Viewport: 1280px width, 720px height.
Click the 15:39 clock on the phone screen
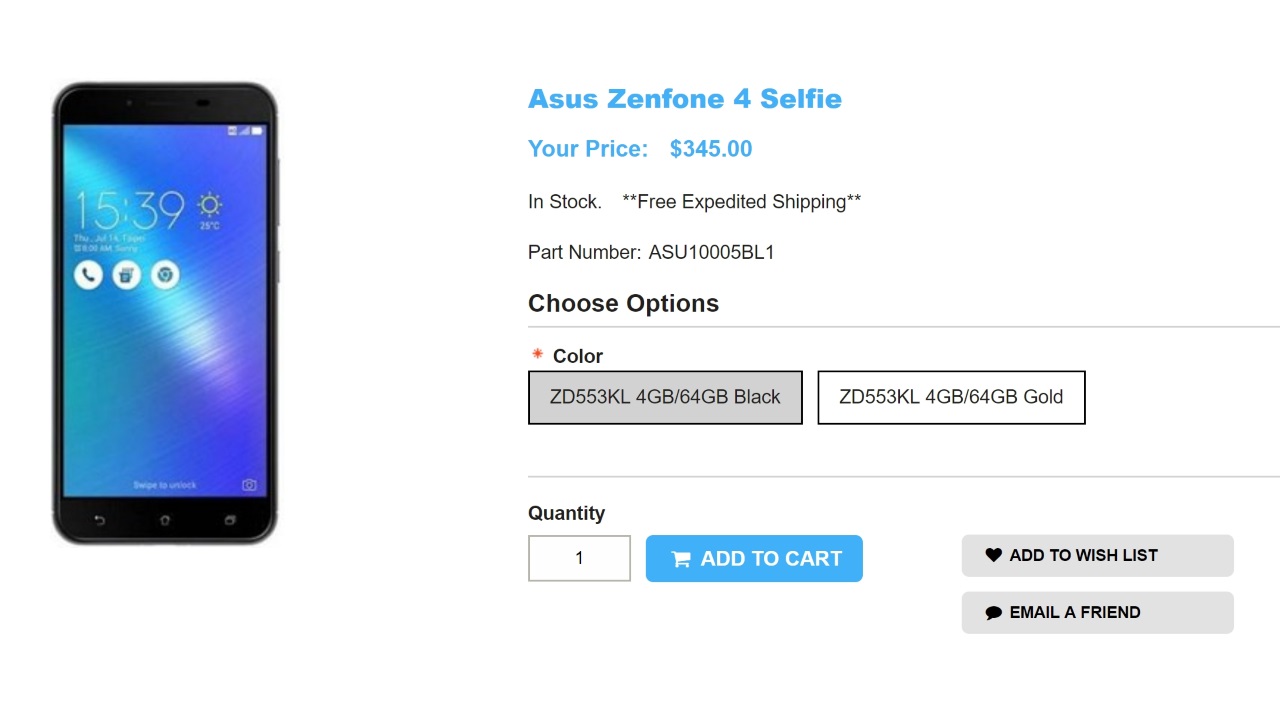tap(130, 210)
